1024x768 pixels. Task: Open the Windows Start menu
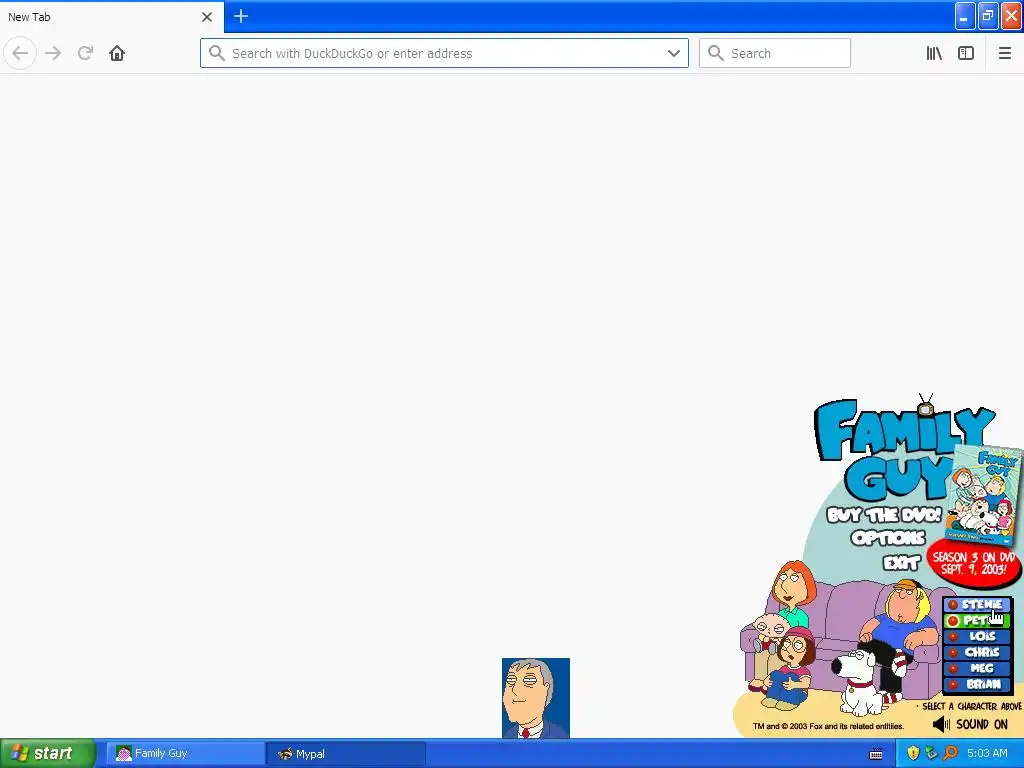(x=47, y=754)
